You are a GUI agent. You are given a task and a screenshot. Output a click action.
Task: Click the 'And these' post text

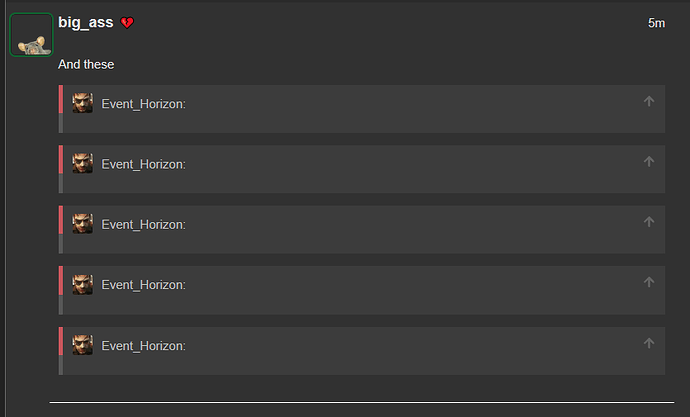pos(86,64)
